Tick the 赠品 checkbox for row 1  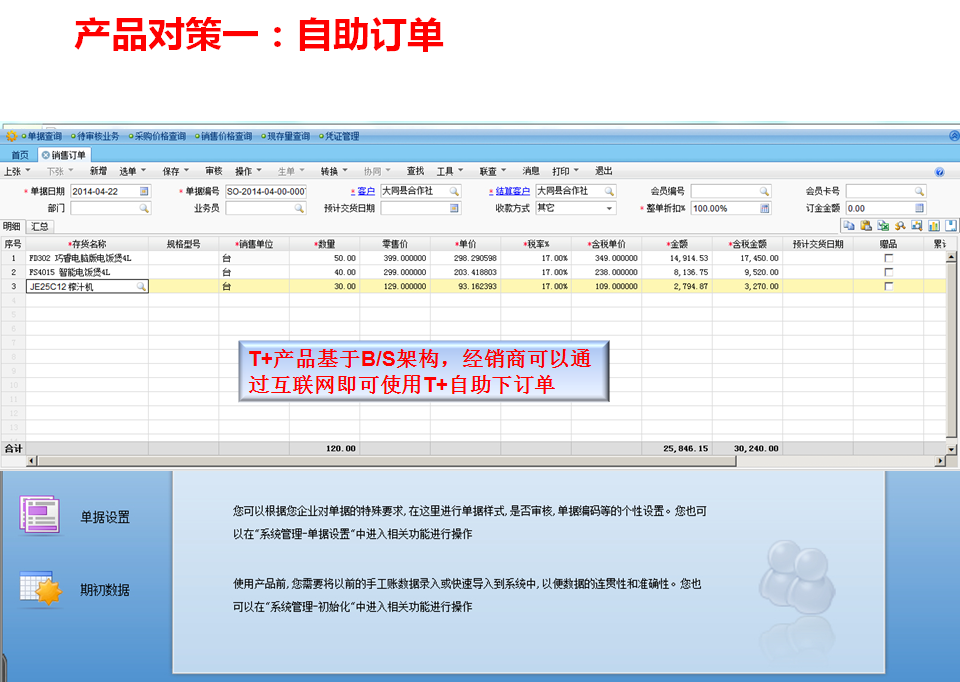[x=888, y=258]
